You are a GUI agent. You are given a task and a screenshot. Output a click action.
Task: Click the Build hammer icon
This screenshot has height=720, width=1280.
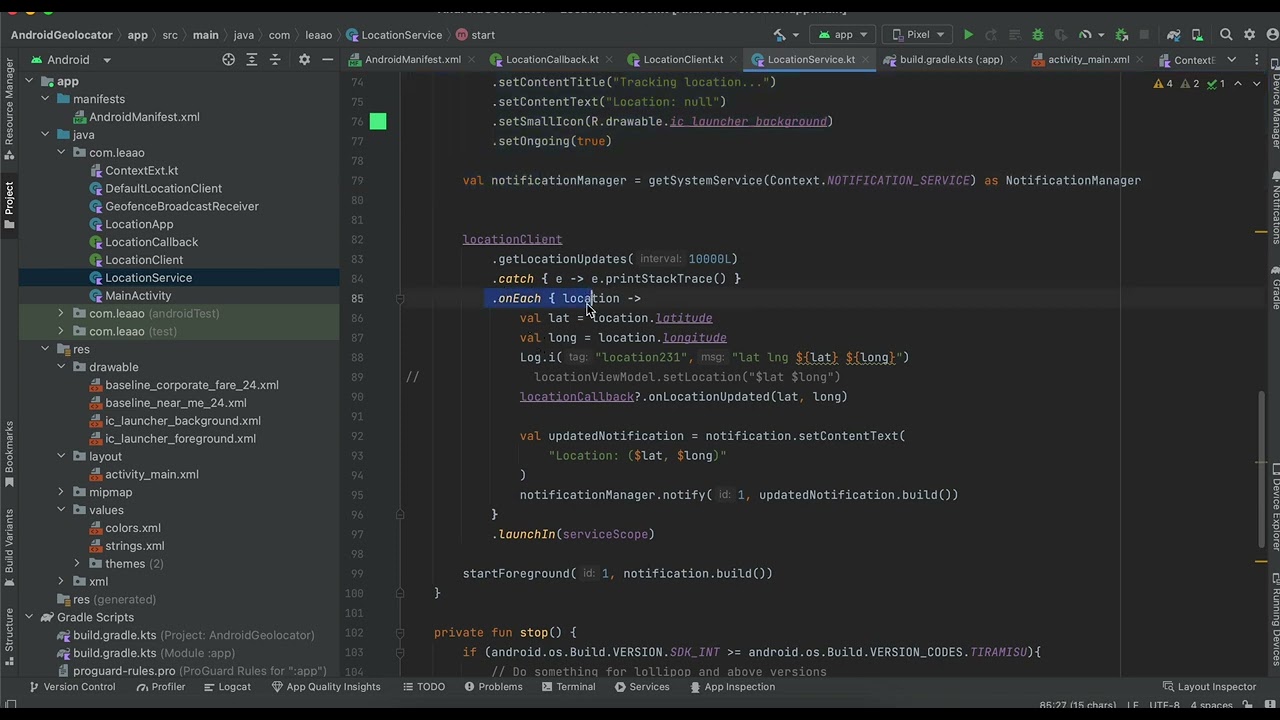779,35
